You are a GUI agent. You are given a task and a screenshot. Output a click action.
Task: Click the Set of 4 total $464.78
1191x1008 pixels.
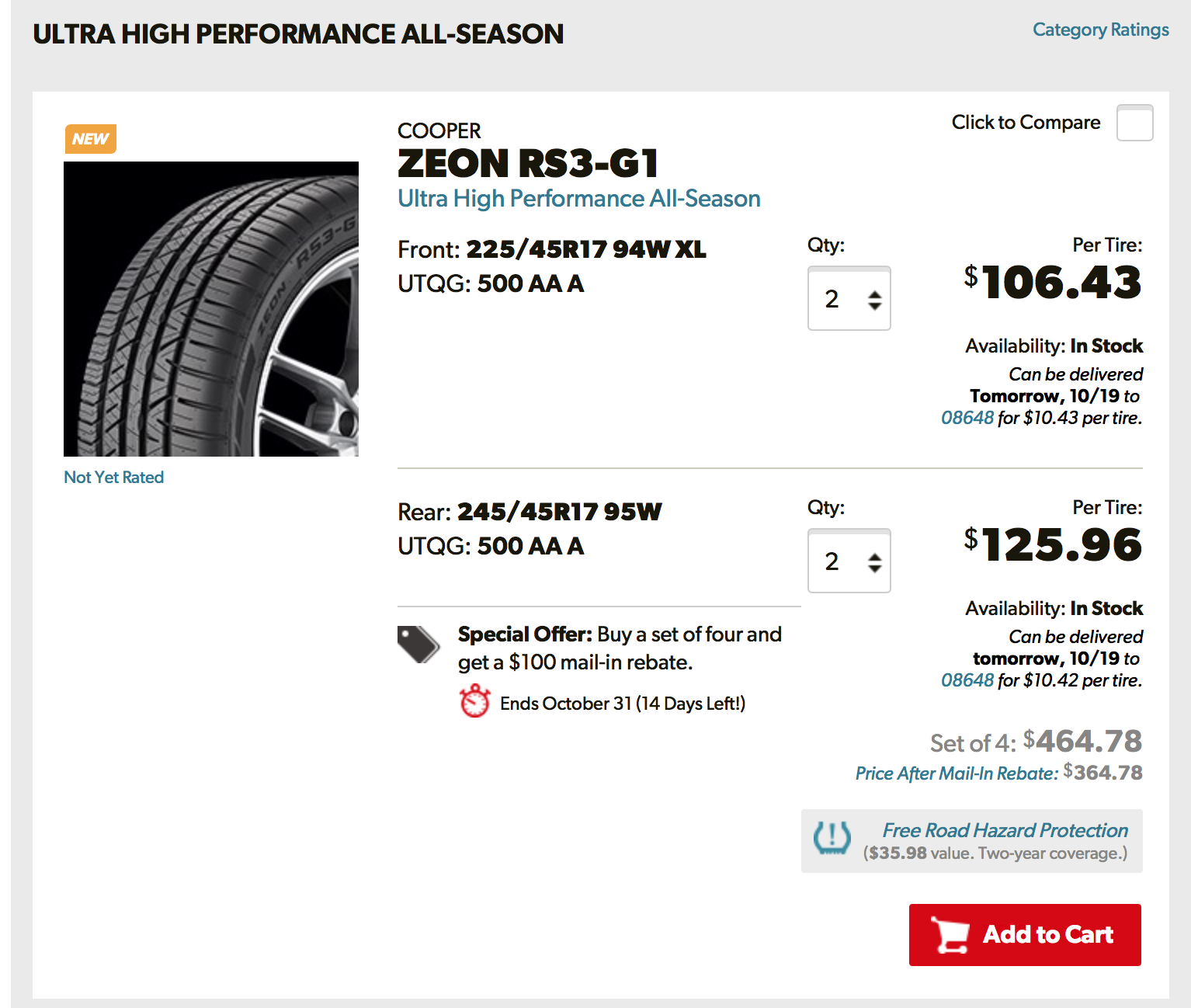1082,742
